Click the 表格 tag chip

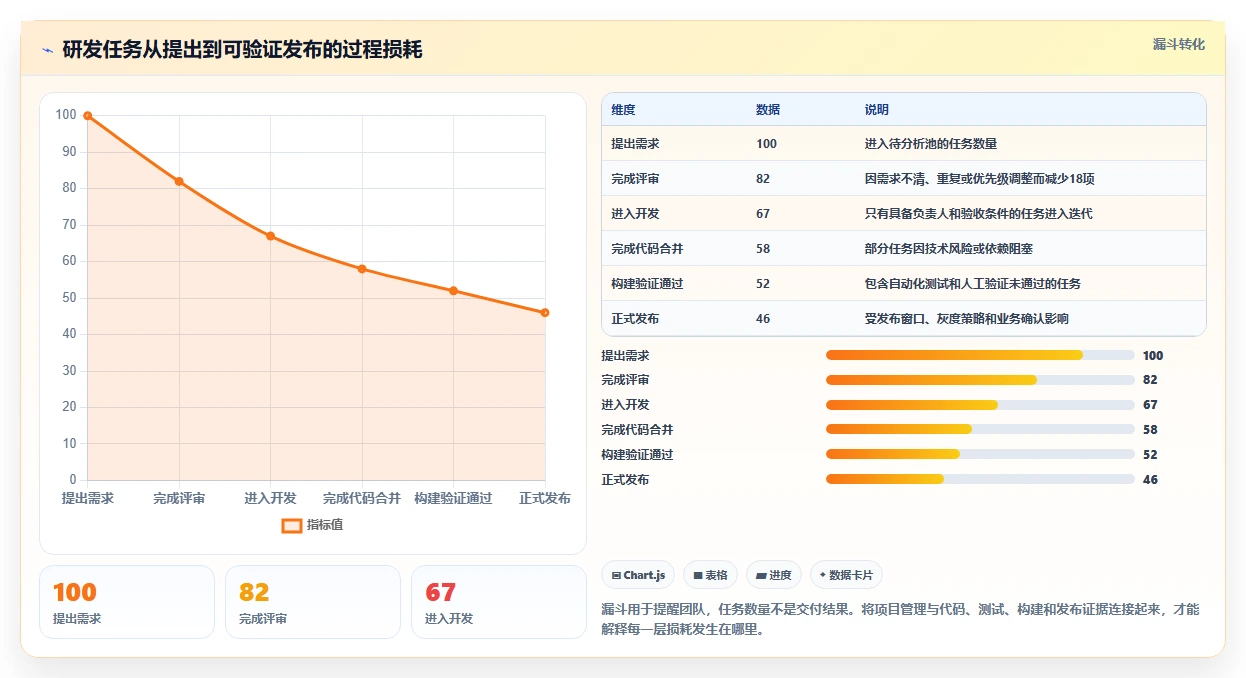(x=710, y=575)
